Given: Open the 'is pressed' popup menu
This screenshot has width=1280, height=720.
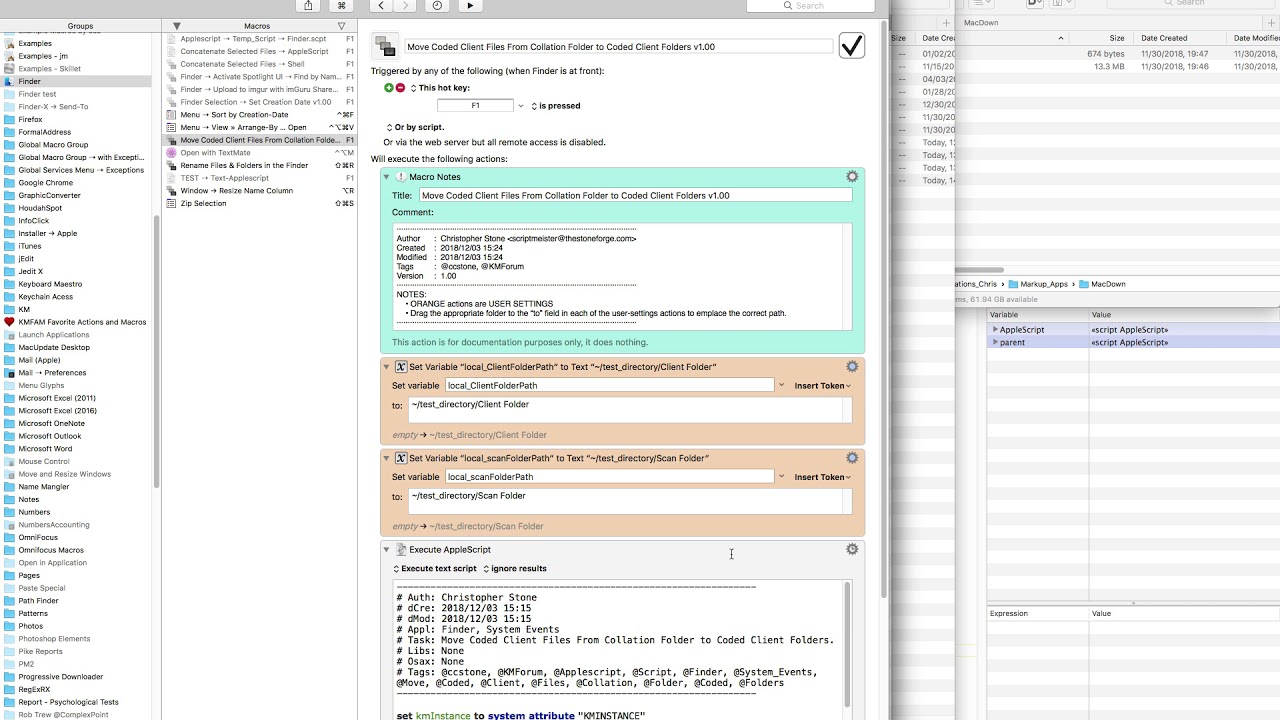Looking at the screenshot, I should click(x=556, y=105).
